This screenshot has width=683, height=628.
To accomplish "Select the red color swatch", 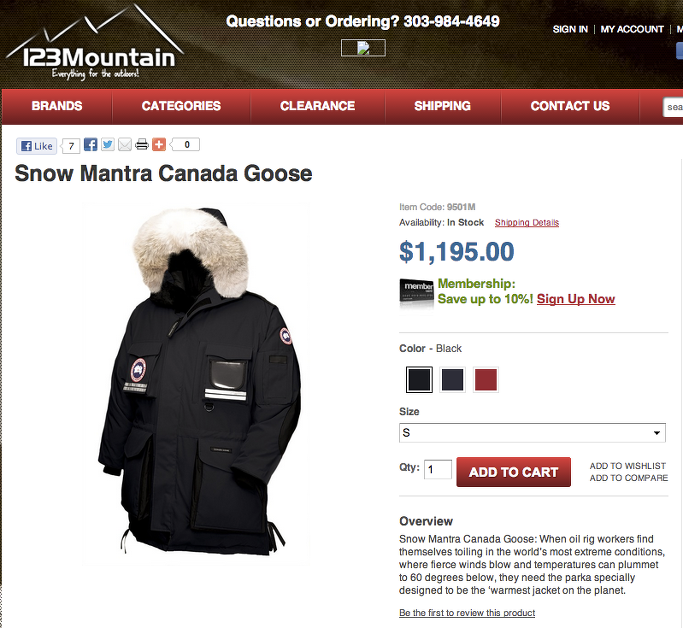I will (486, 380).
